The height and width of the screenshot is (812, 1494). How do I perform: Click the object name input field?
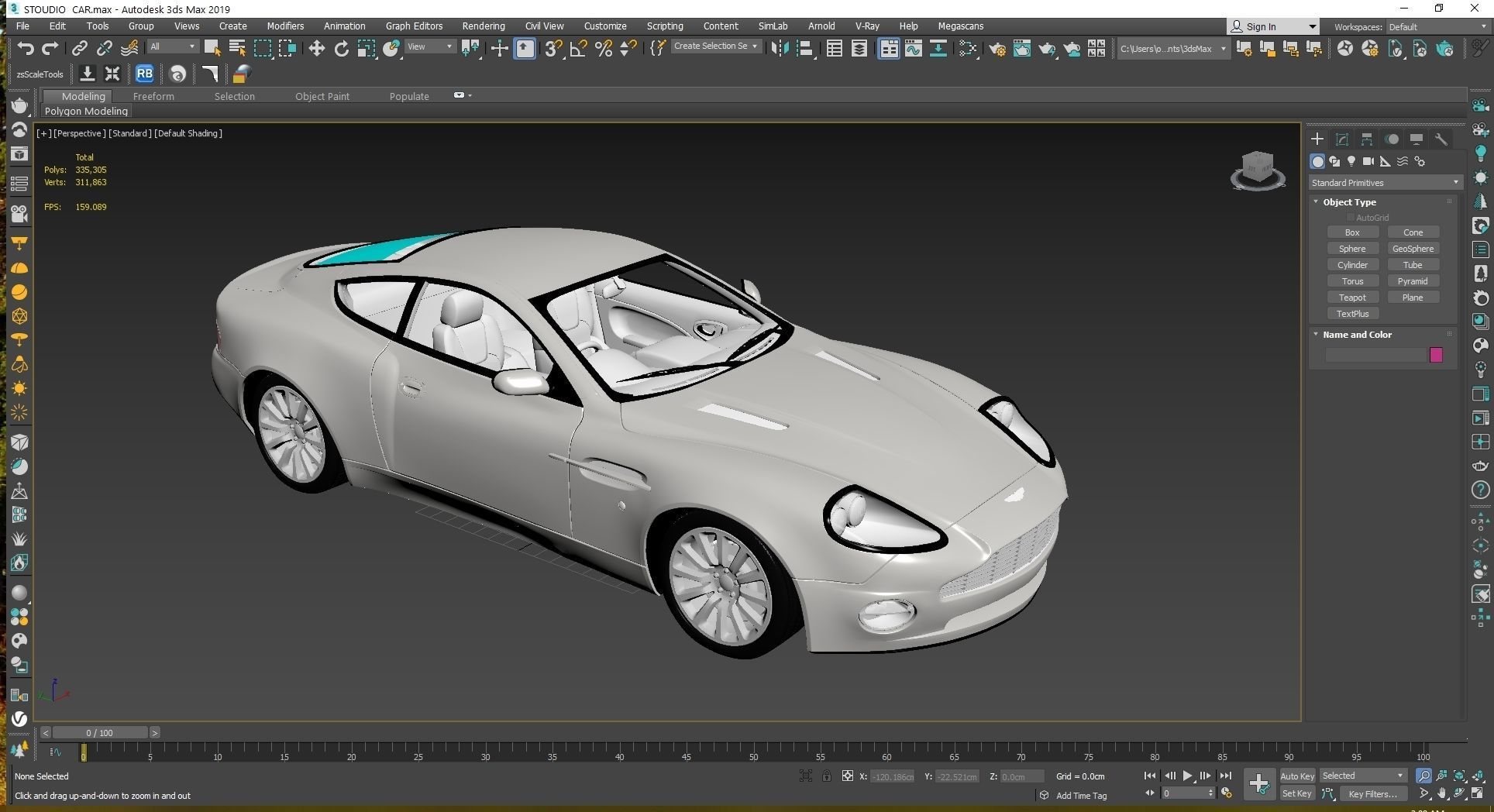pyautogui.click(x=1376, y=355)
